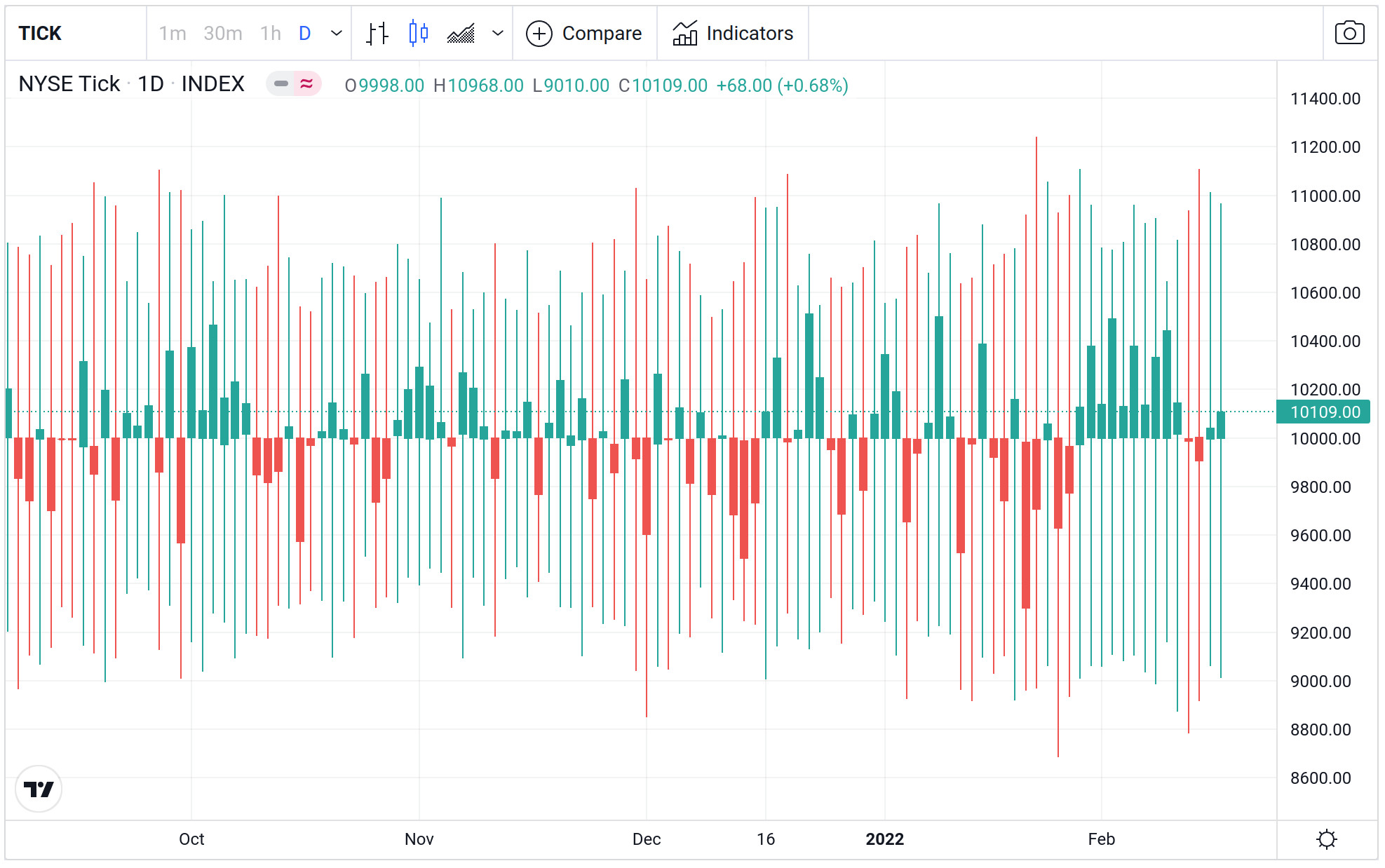Viewport: 1385px width, 868px height.
Task: Click the settings sun icon at bottom right
Action: tap(1325, 839)
